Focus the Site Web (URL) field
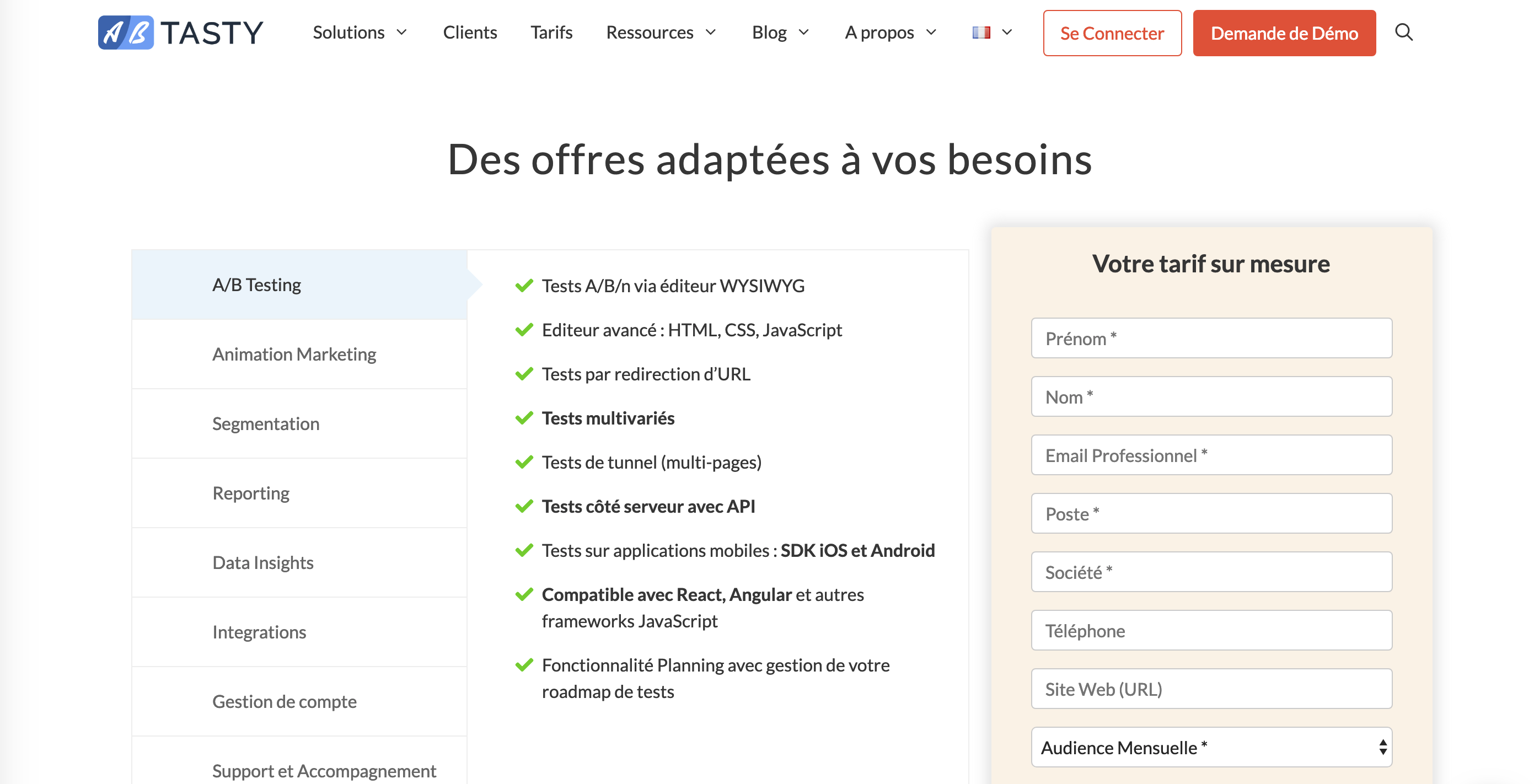The image size is (1534, 784). click(x=1211, y=689)
